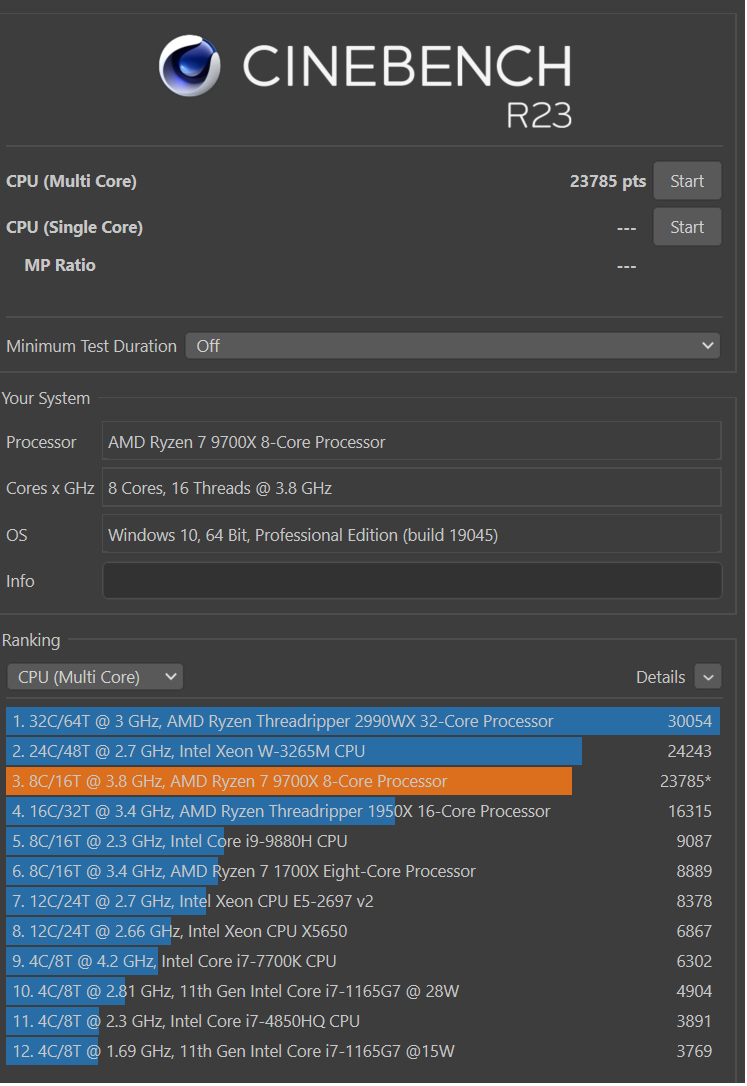Open the Minimum Test Duration dropdown
Screen dimensions: 747x1086
coord(452,346)
